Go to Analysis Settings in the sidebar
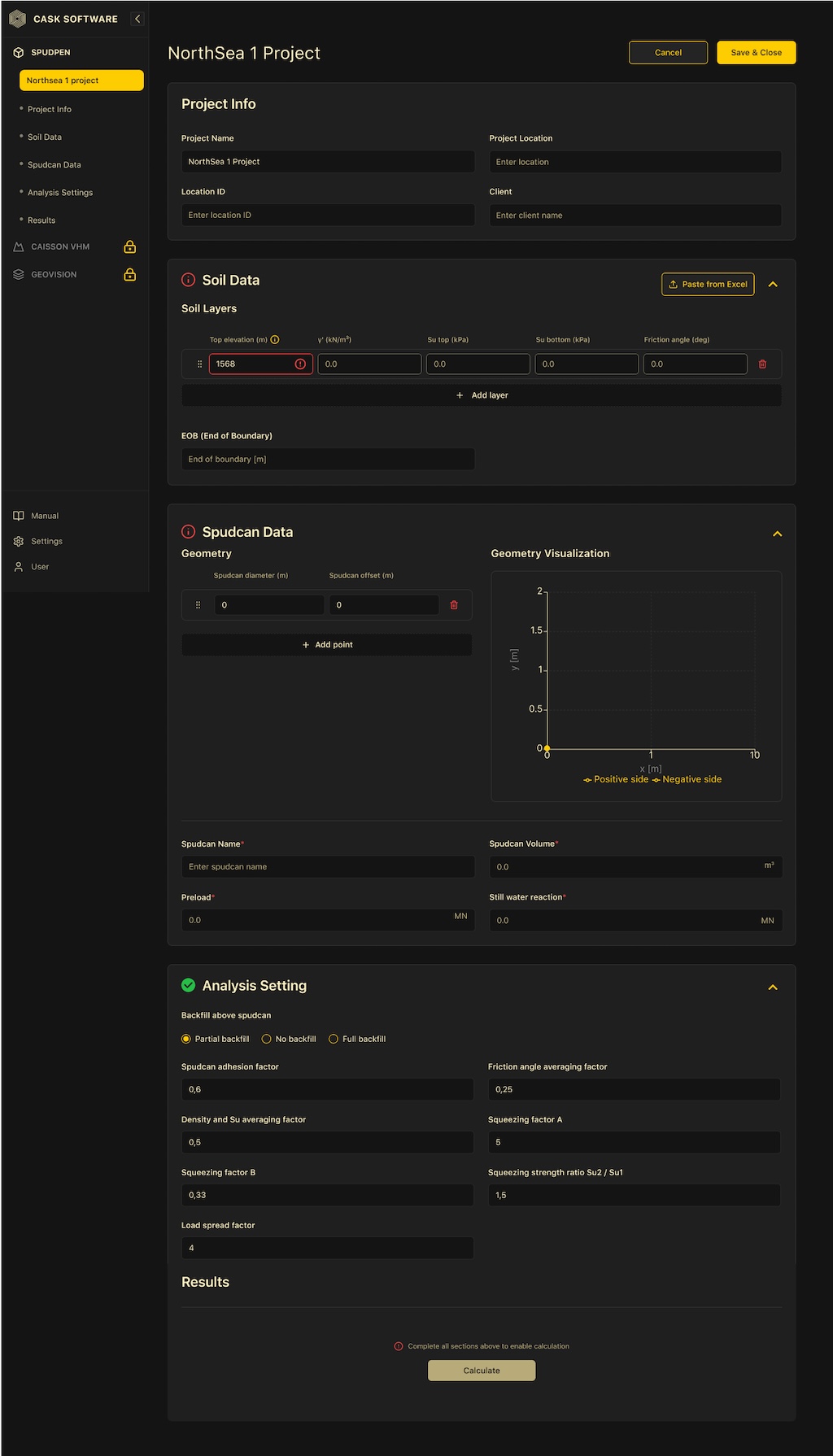833x1456 pixels. click(x=60, y=193)
